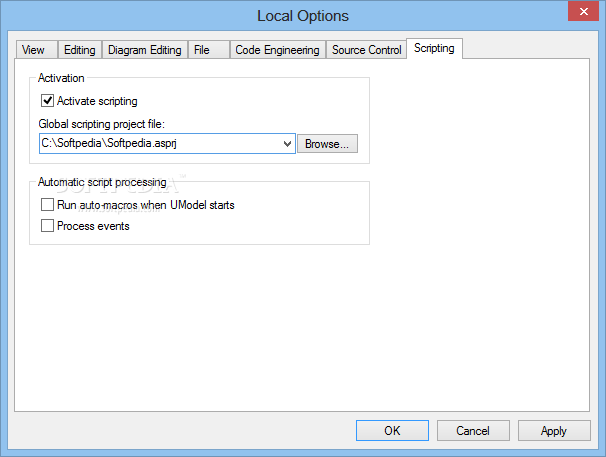Select the Scripting tab
The image size is (606, 457).
point(433,48)
